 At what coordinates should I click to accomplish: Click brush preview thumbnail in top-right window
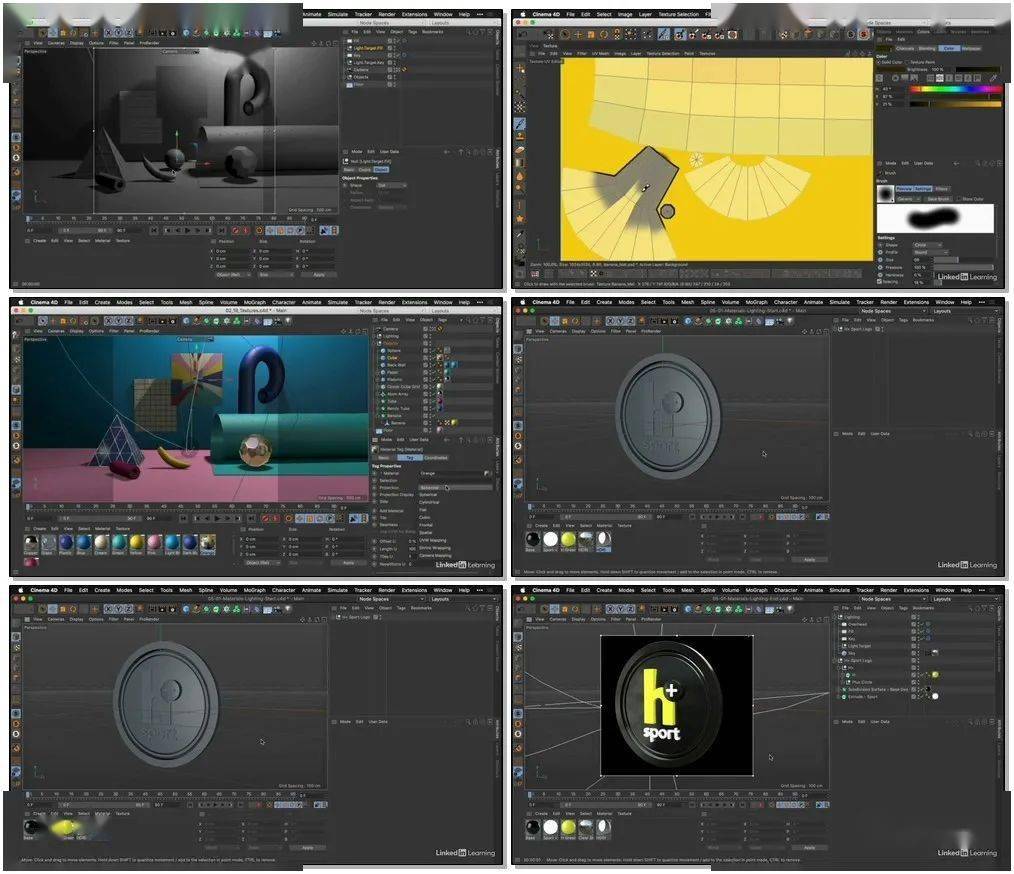[886, 194]
